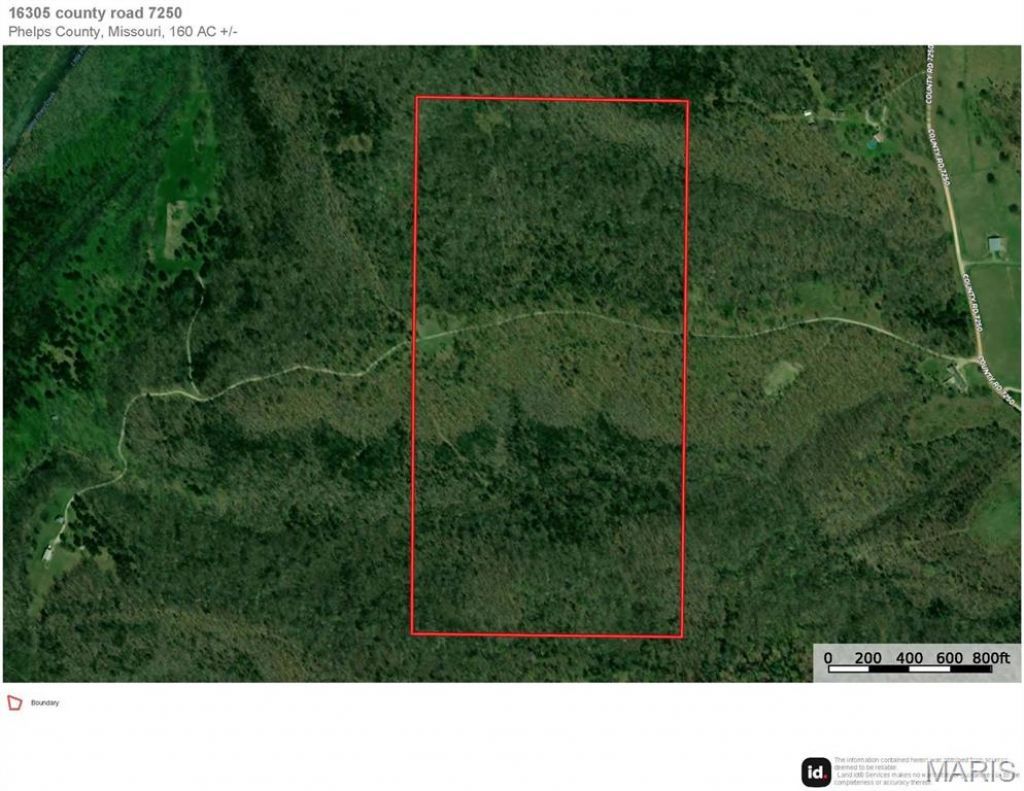The width and height of the screenshot is (1024, 791).
Task: Click the 'Boundary' legend label
Action: coord(44,703)
